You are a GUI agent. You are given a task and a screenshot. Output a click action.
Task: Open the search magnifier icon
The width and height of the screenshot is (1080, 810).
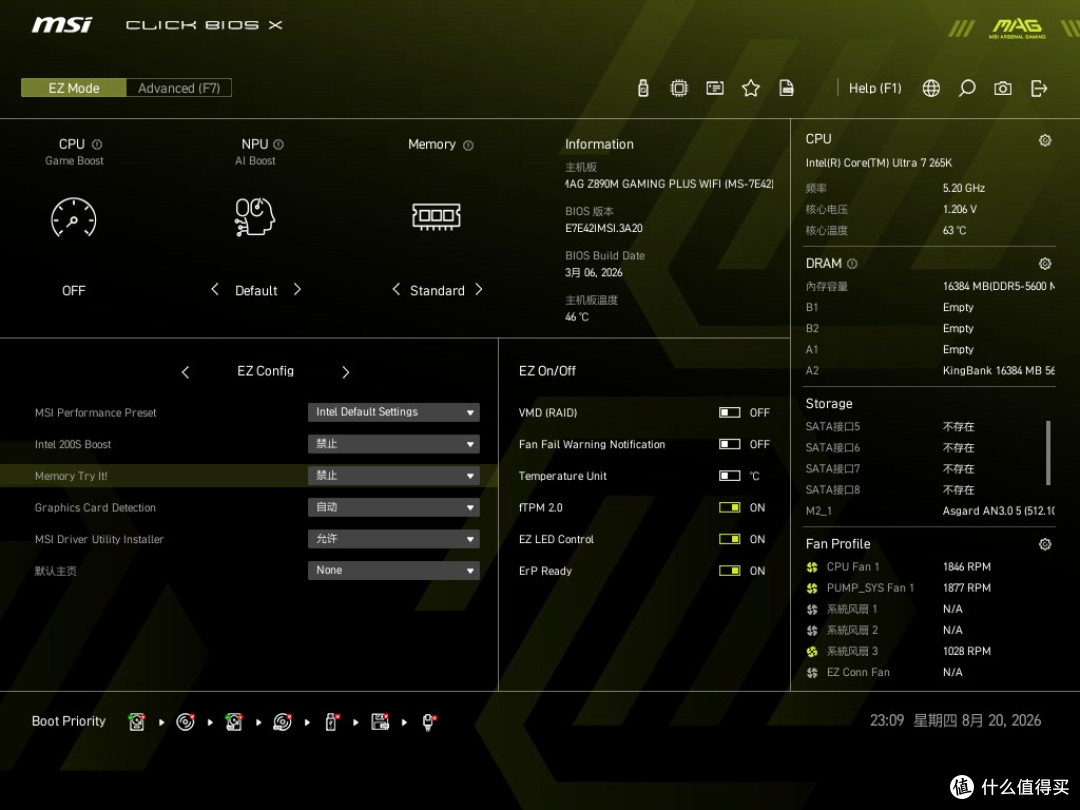967,88
